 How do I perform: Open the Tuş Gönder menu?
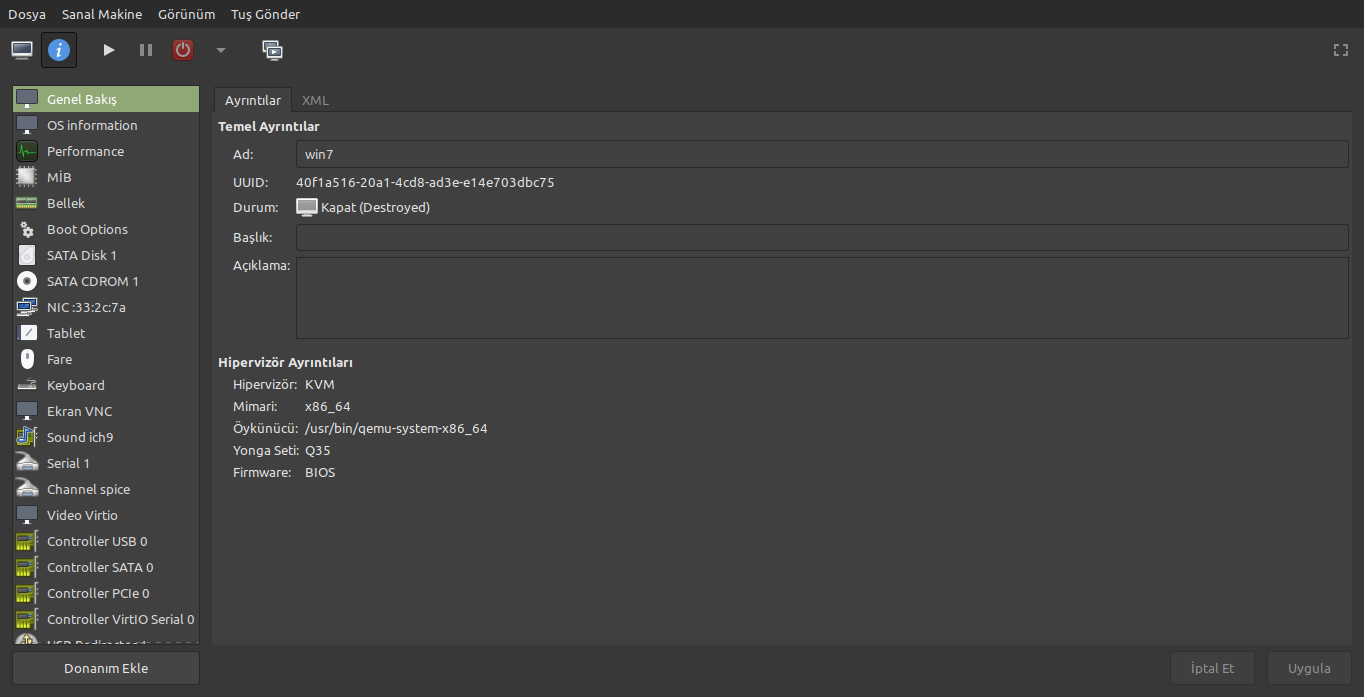[265, 14]
